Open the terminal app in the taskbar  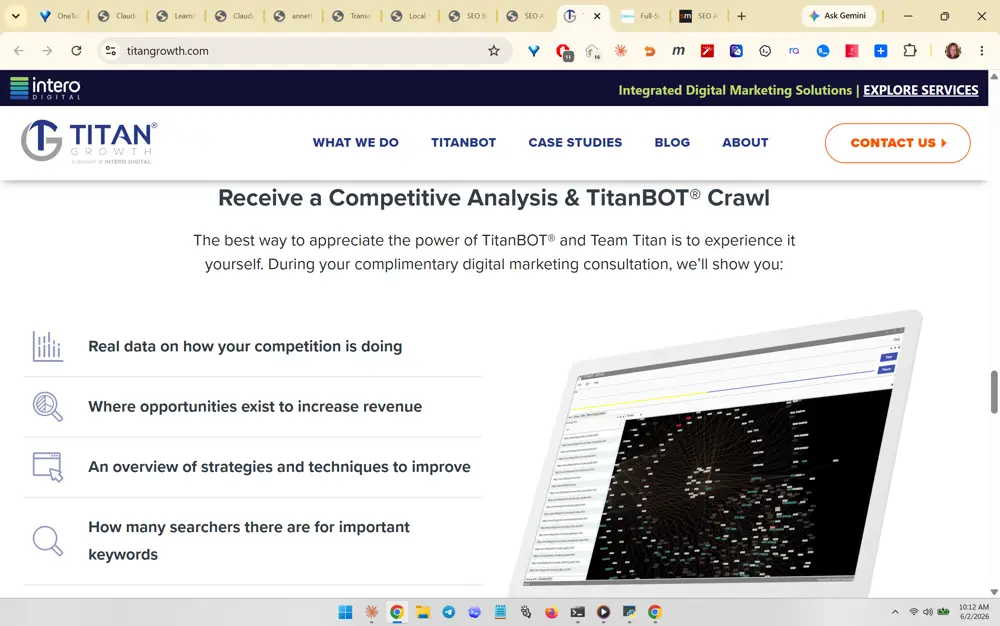(x=577, y=612)
